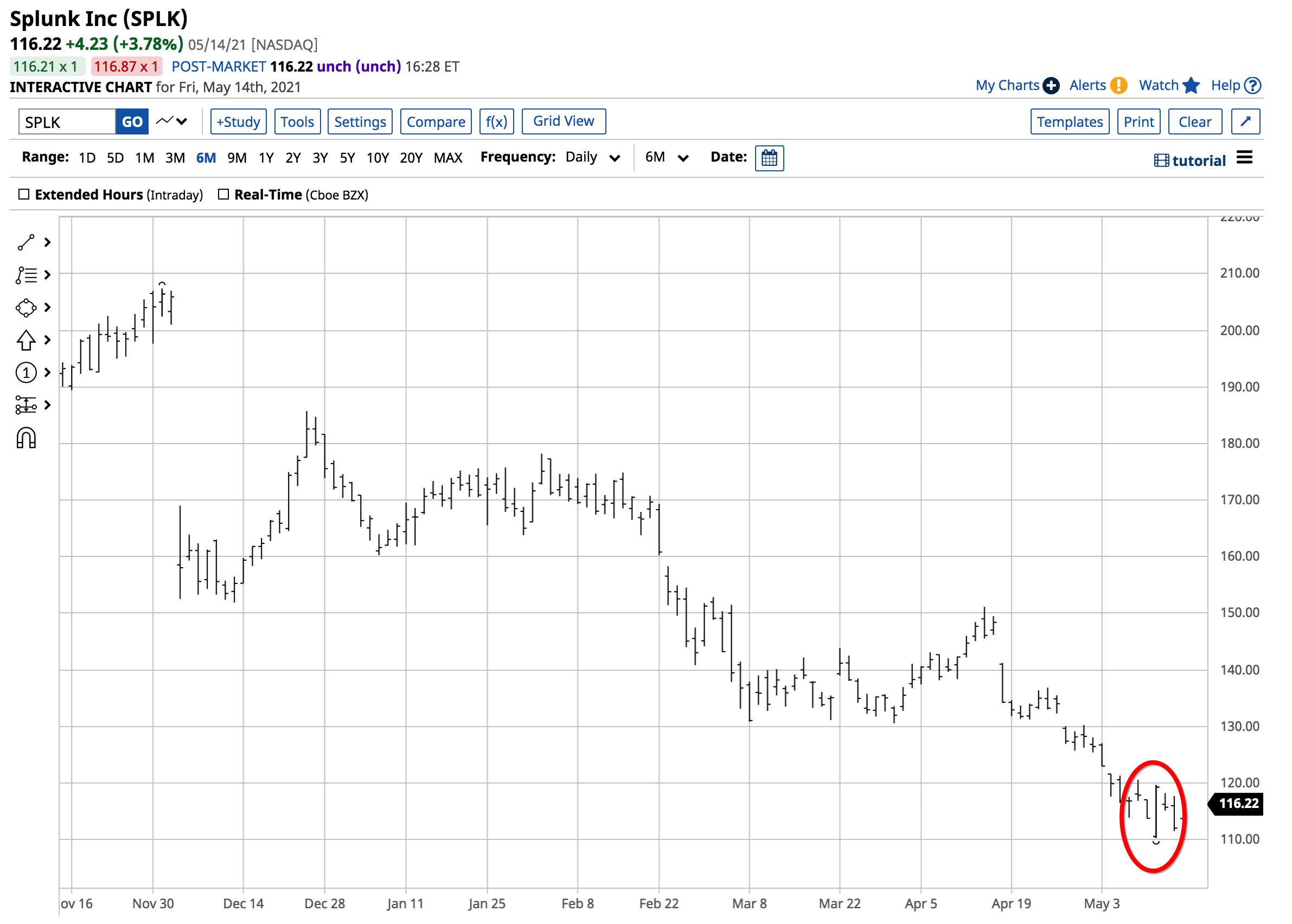This screenshot has height=924, width=1292.
Task: Switch to Grid View
Action: pyautogui.click(x=564, y=122)
